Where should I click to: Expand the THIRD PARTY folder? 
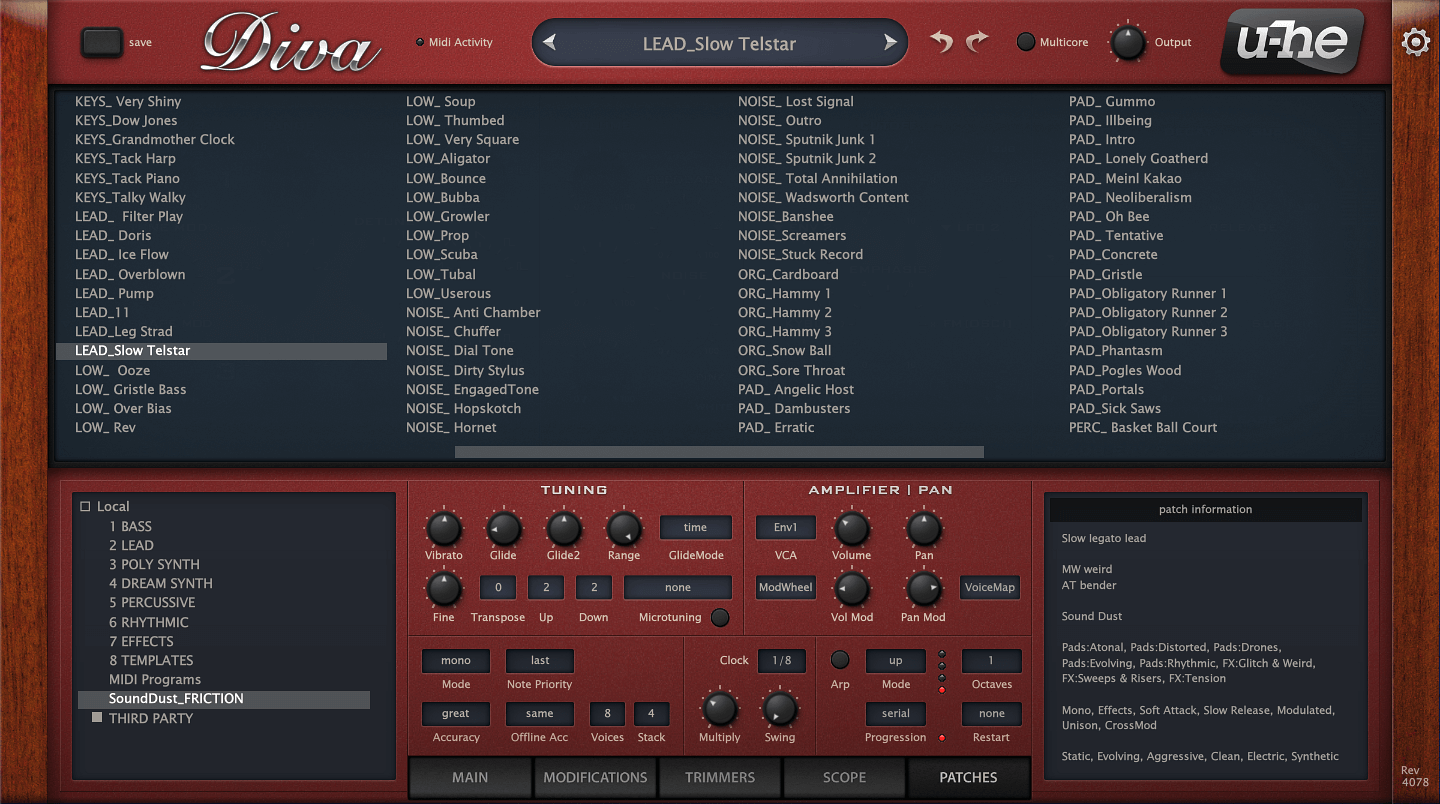[x=97, y=718]
